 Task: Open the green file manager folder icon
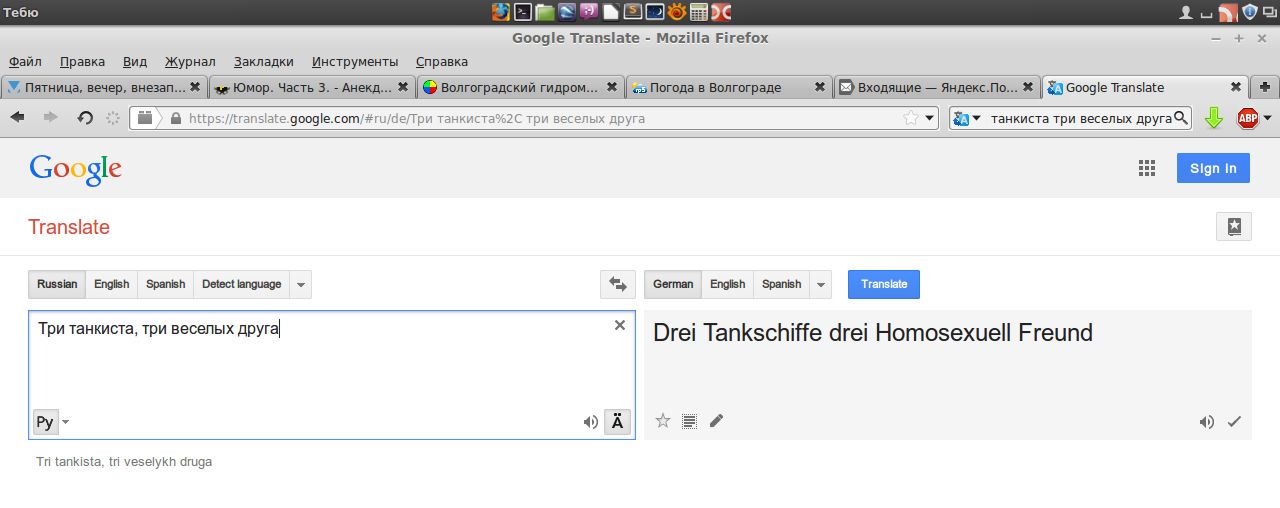545,12
